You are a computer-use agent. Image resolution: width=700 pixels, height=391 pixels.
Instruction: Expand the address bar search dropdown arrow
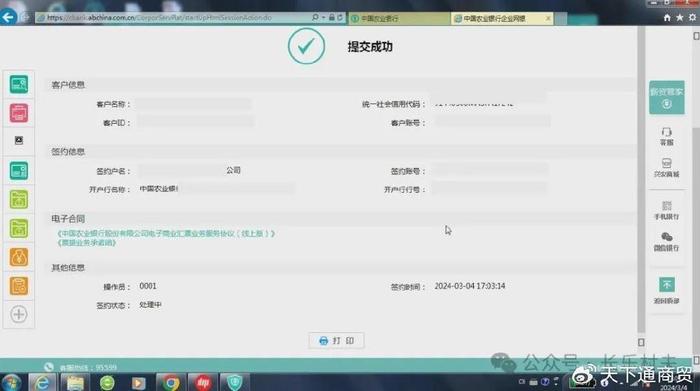tap(324, 17)
